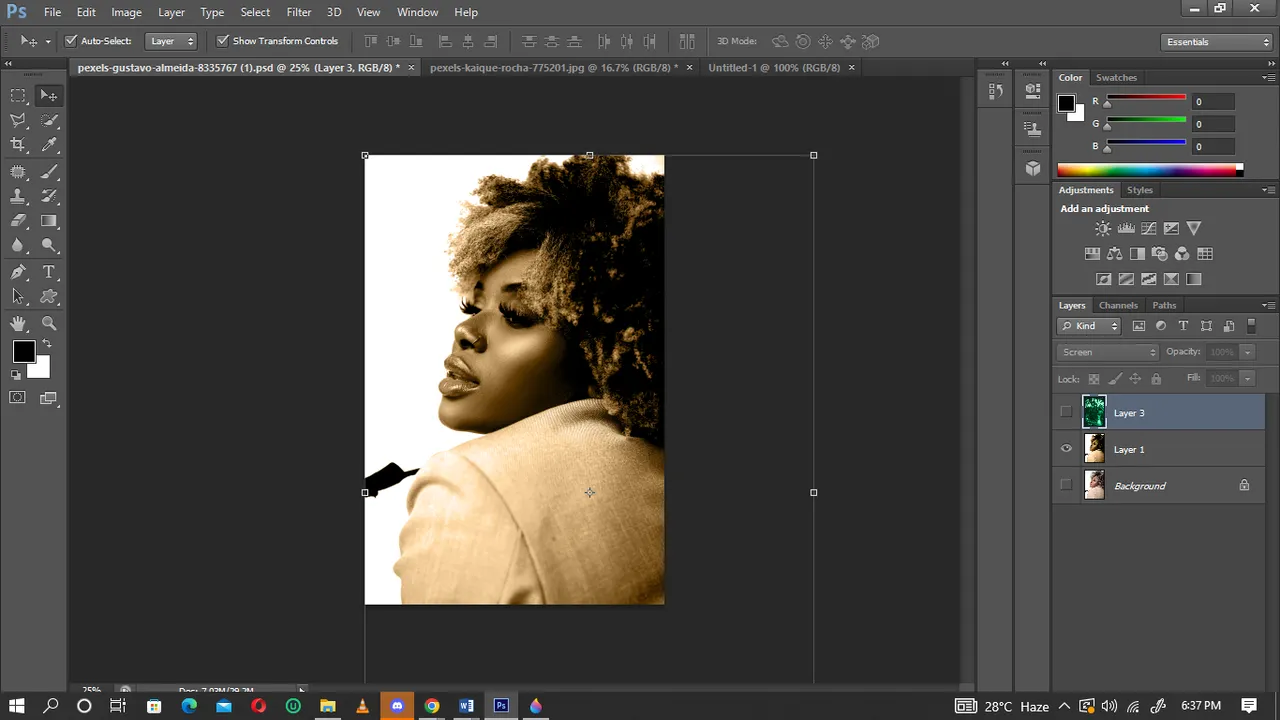Click the Green value input field
Screen dimensions: 1280x720
1213,124
